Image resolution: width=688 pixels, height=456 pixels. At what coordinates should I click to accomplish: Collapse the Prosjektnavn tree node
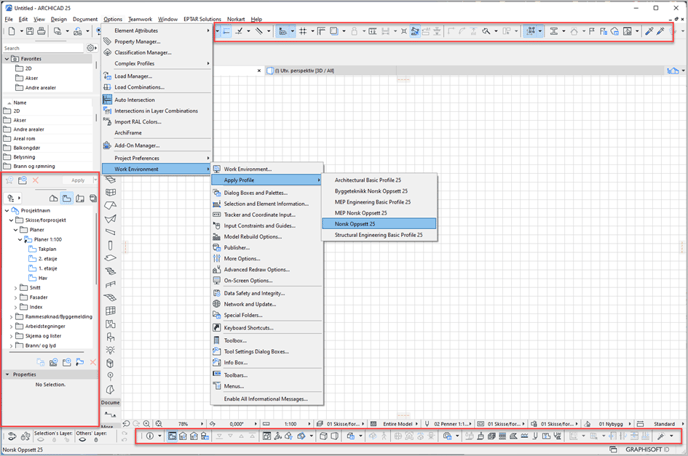coord(7,211)
